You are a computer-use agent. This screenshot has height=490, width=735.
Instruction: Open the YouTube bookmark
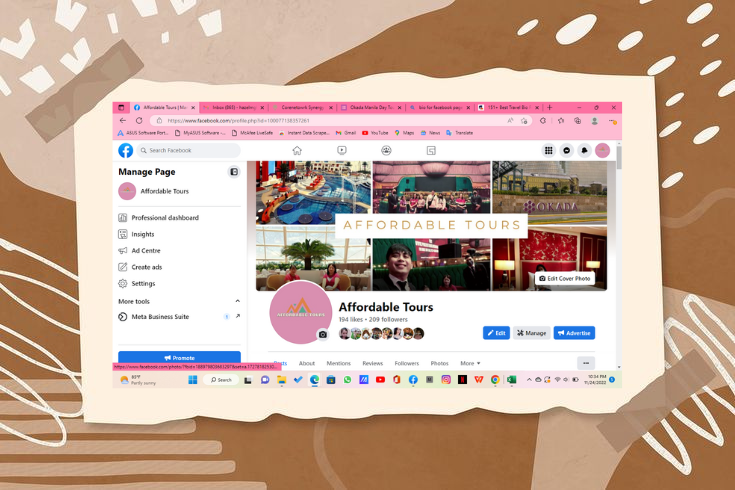tap(375, 133)
